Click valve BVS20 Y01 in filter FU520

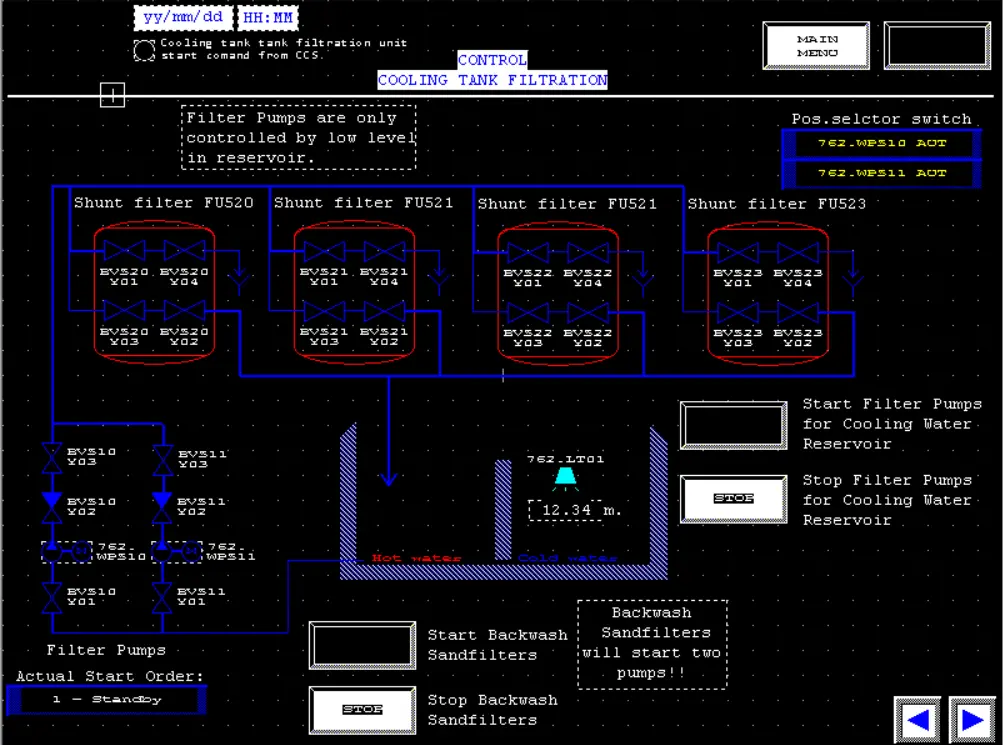123,251
